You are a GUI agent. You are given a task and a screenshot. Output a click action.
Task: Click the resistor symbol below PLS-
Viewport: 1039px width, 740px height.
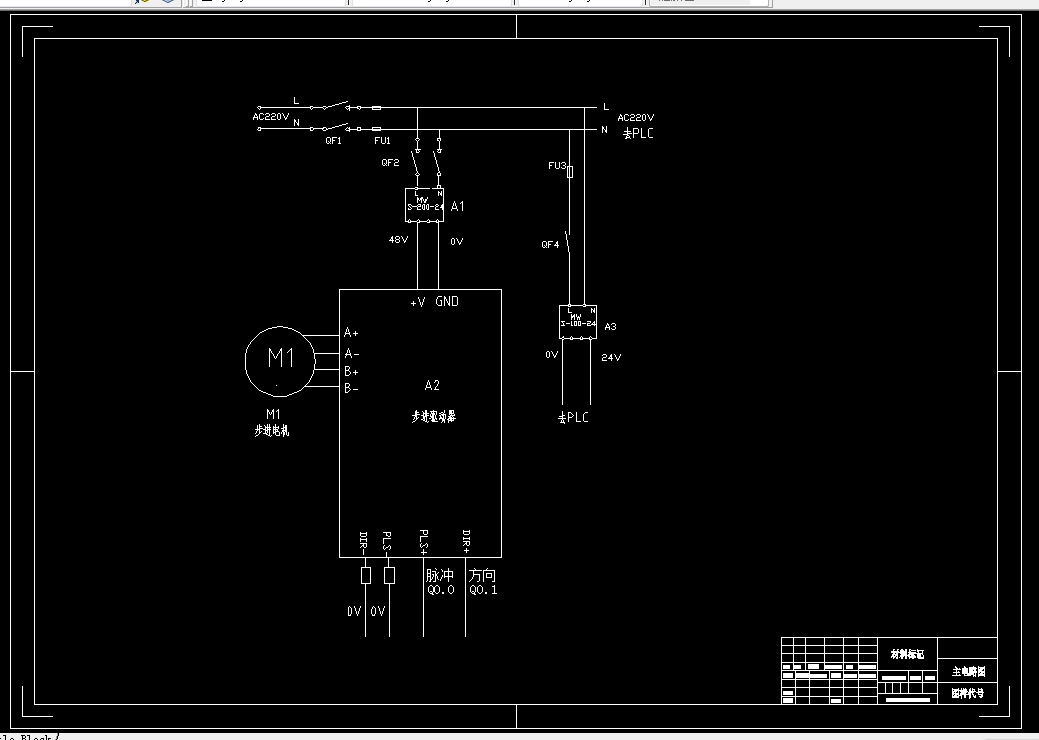390,576
